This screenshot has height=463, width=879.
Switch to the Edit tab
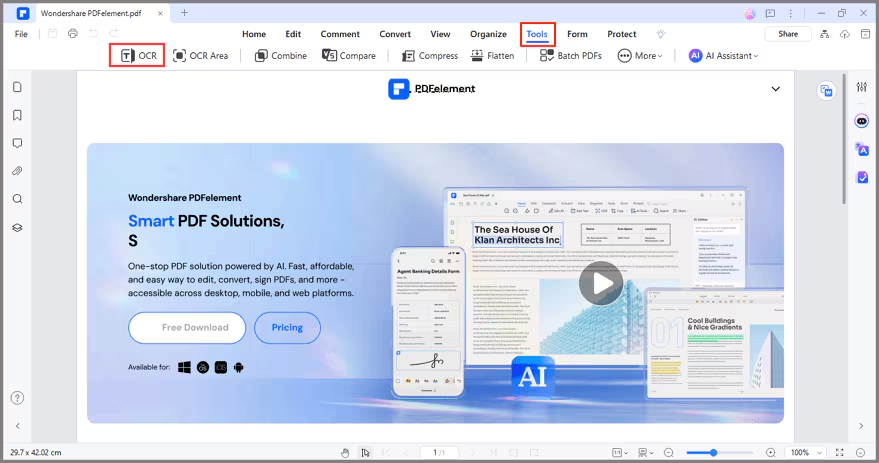tap(293, 34)
